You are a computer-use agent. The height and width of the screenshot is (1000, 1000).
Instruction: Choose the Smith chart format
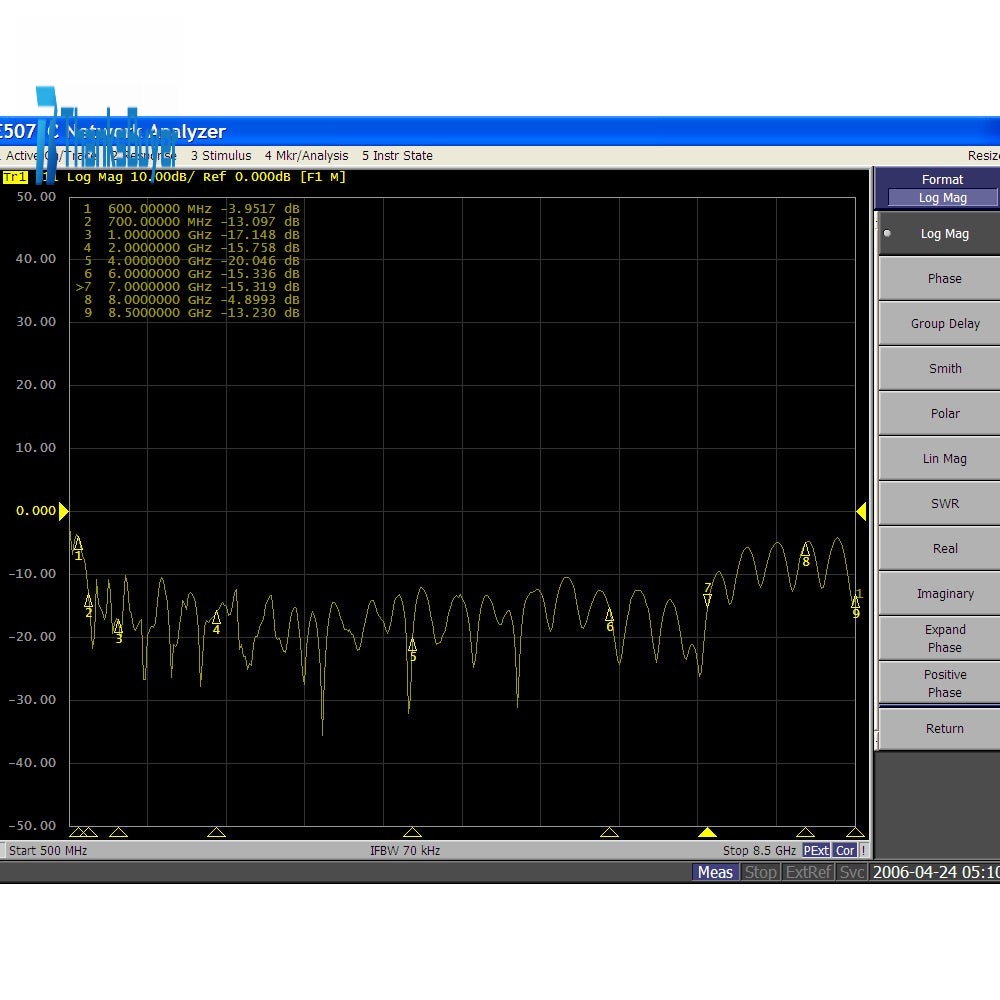(944, 369)
